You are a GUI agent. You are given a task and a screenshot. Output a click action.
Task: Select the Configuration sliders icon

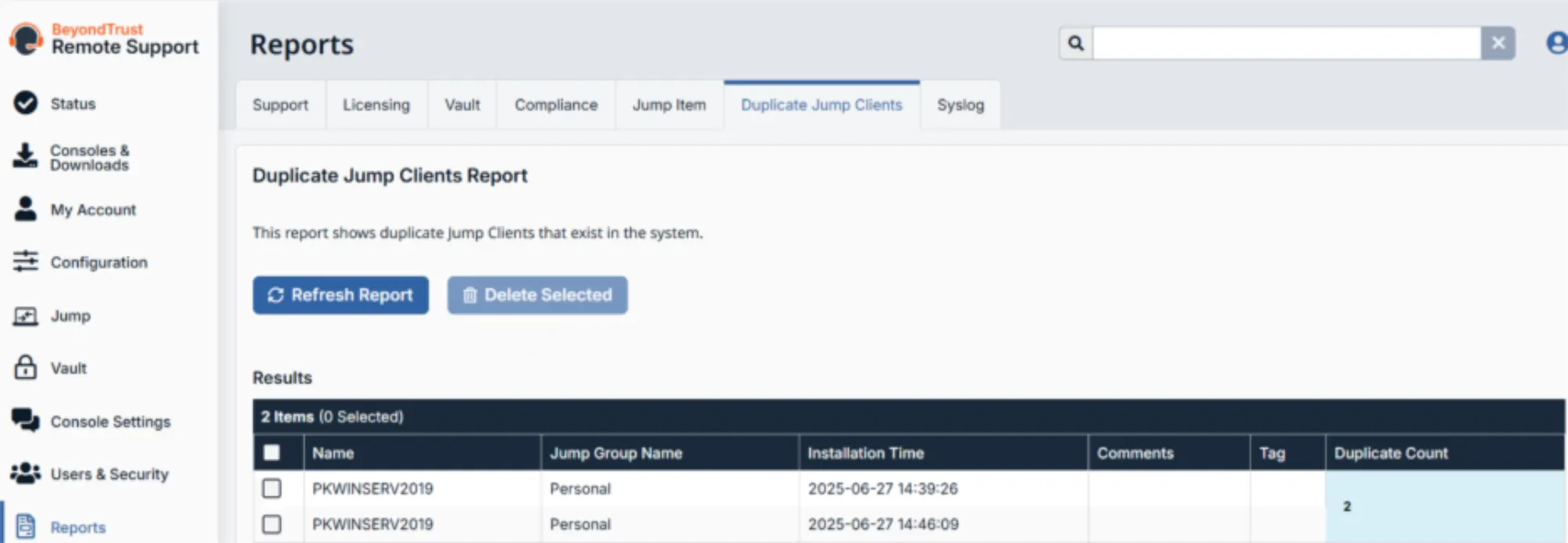26,261
